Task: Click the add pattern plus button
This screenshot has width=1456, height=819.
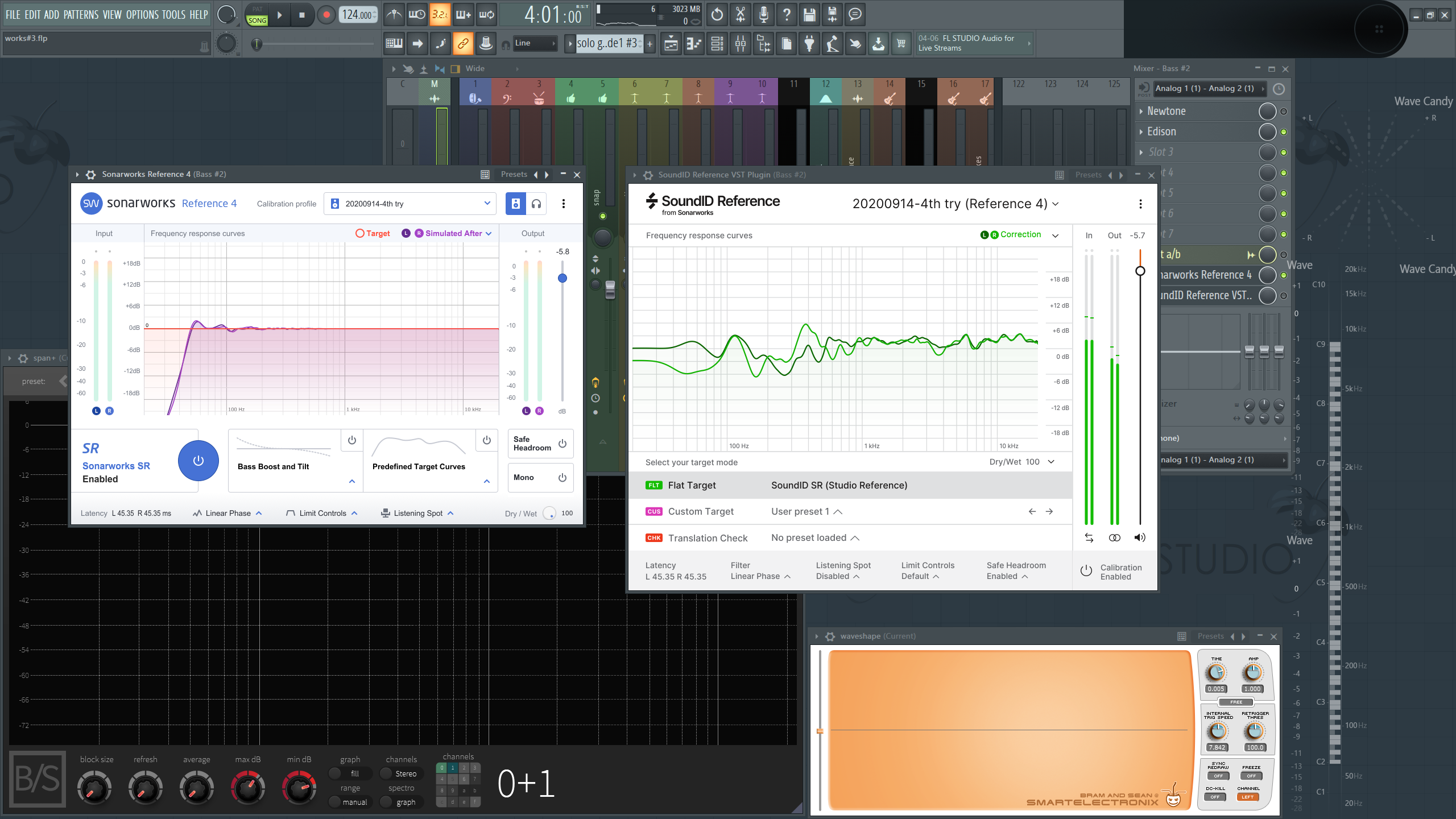Action: (x=650, y=43)
